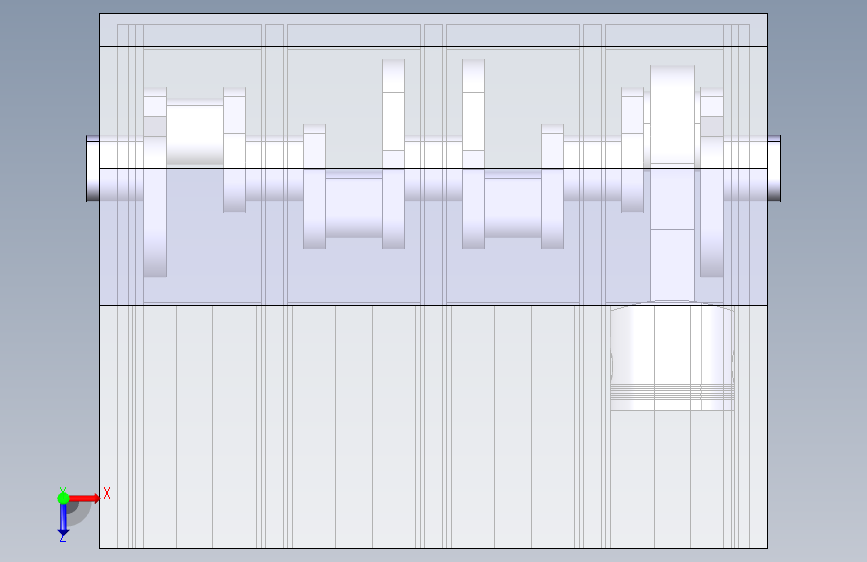Click the piston ring grooves on the piston
This screenshot has width=867, height=562.
pyautogui.click(x=672, y=392)
